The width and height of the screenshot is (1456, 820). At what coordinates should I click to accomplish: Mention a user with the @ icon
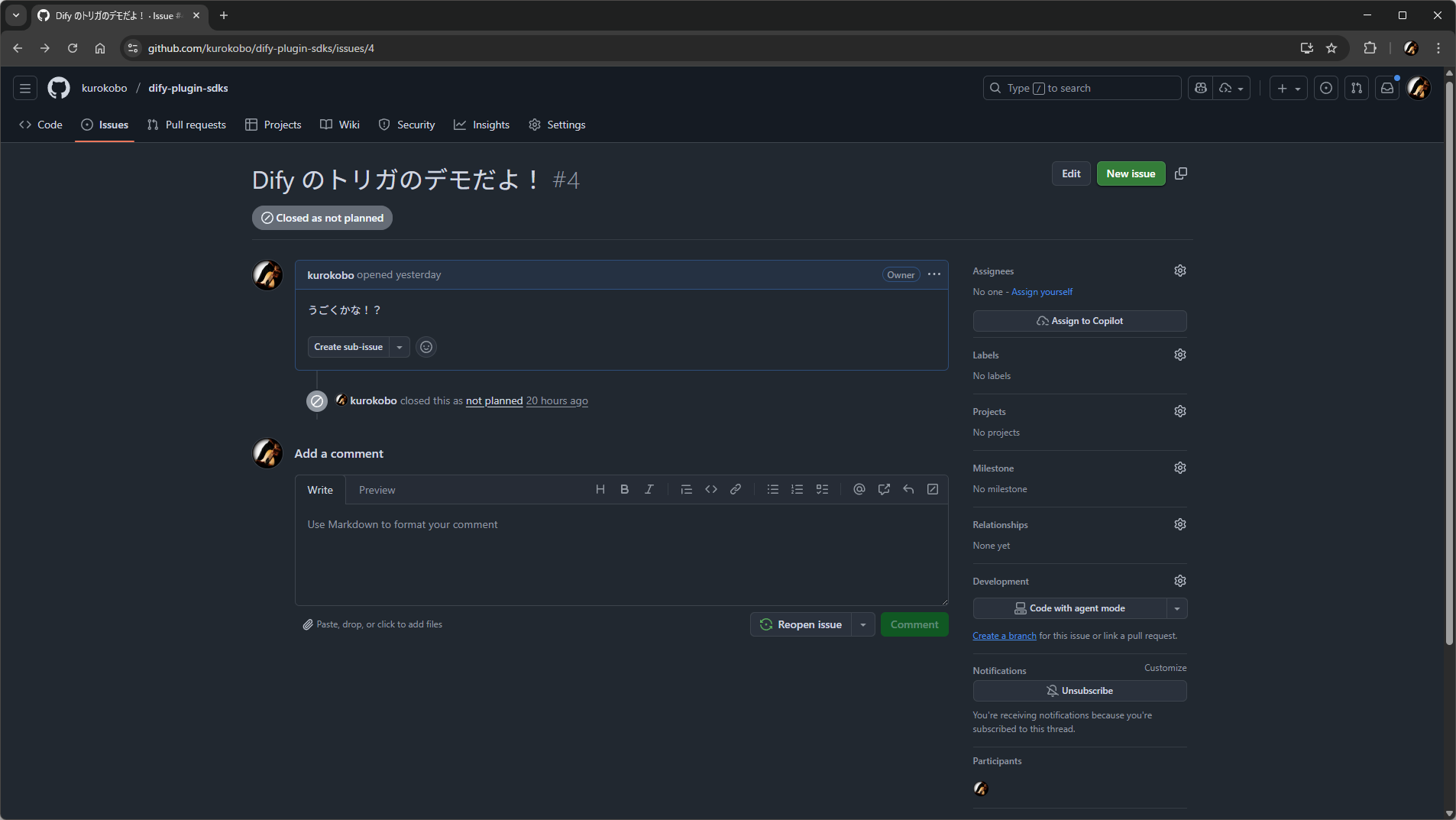[859, 490]
